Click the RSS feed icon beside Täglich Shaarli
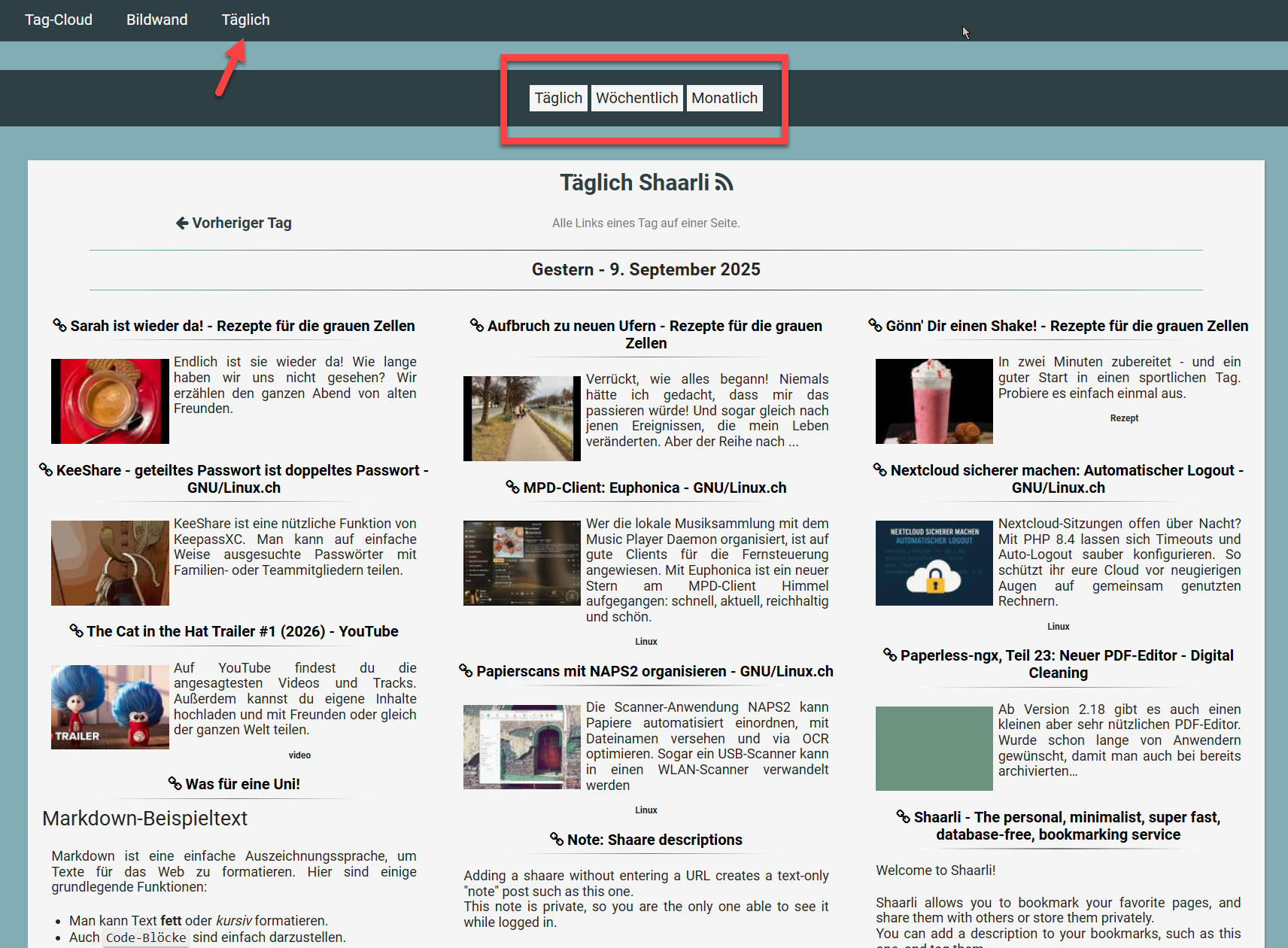 [724, 183]
